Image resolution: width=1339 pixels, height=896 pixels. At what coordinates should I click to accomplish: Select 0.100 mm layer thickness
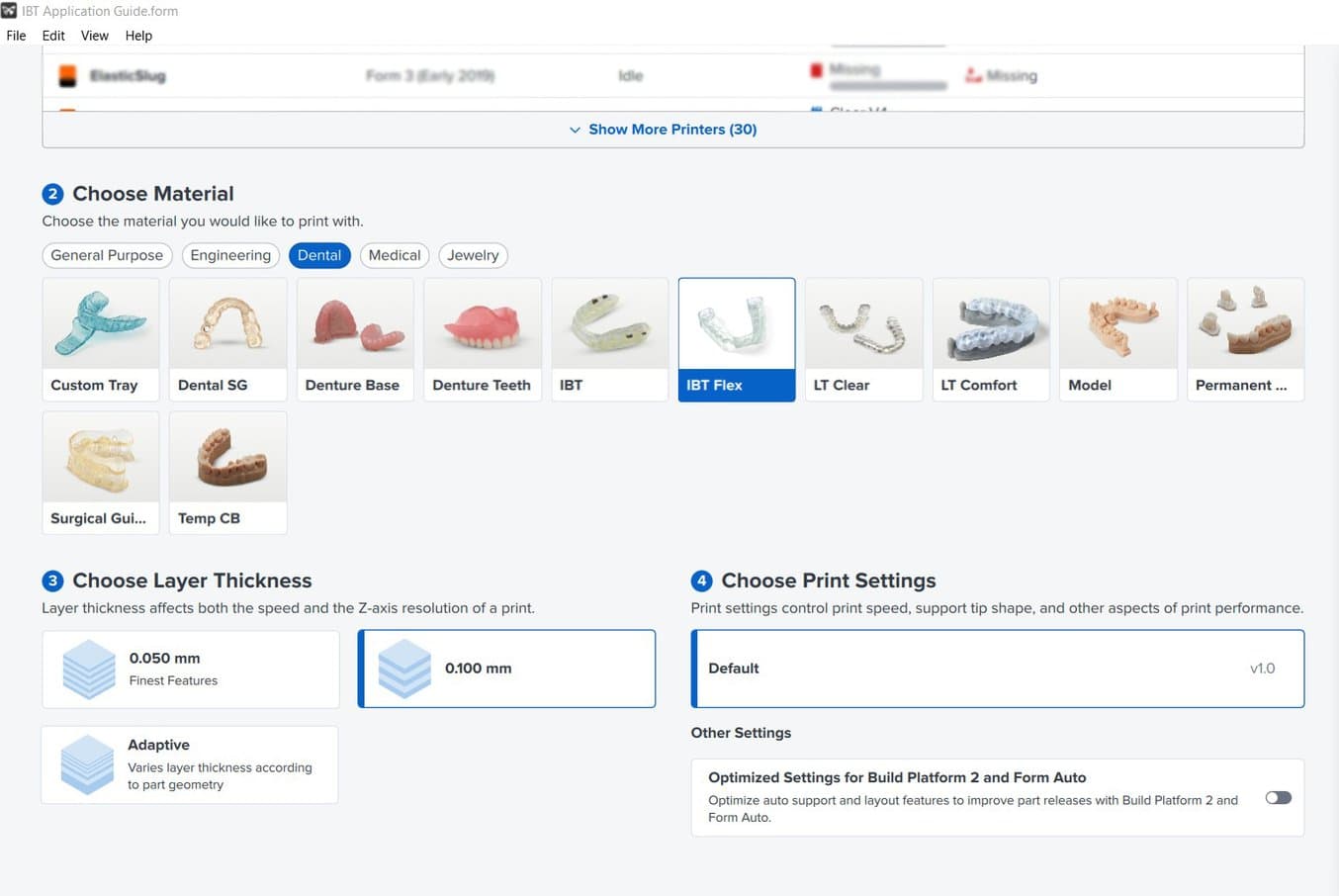[x=506, y=669]
